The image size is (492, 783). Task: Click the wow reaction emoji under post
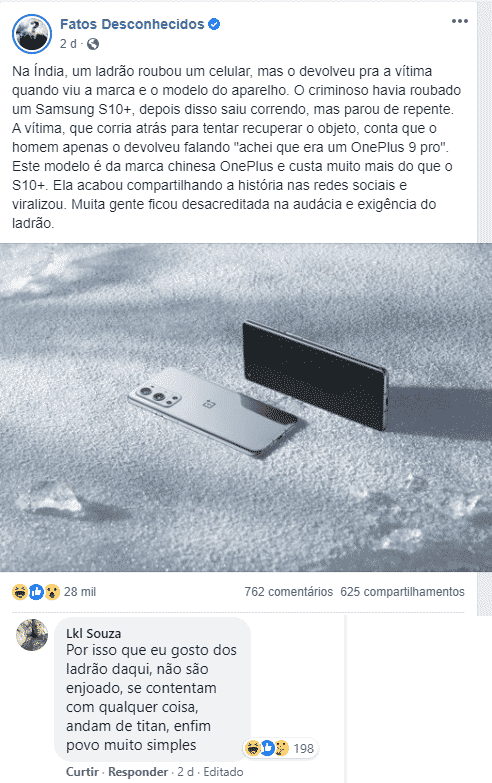(52, 592)
